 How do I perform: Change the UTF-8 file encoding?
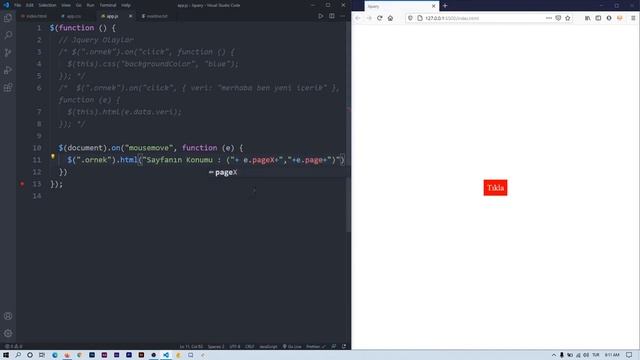pyautogui.click(x=235, y=347)
